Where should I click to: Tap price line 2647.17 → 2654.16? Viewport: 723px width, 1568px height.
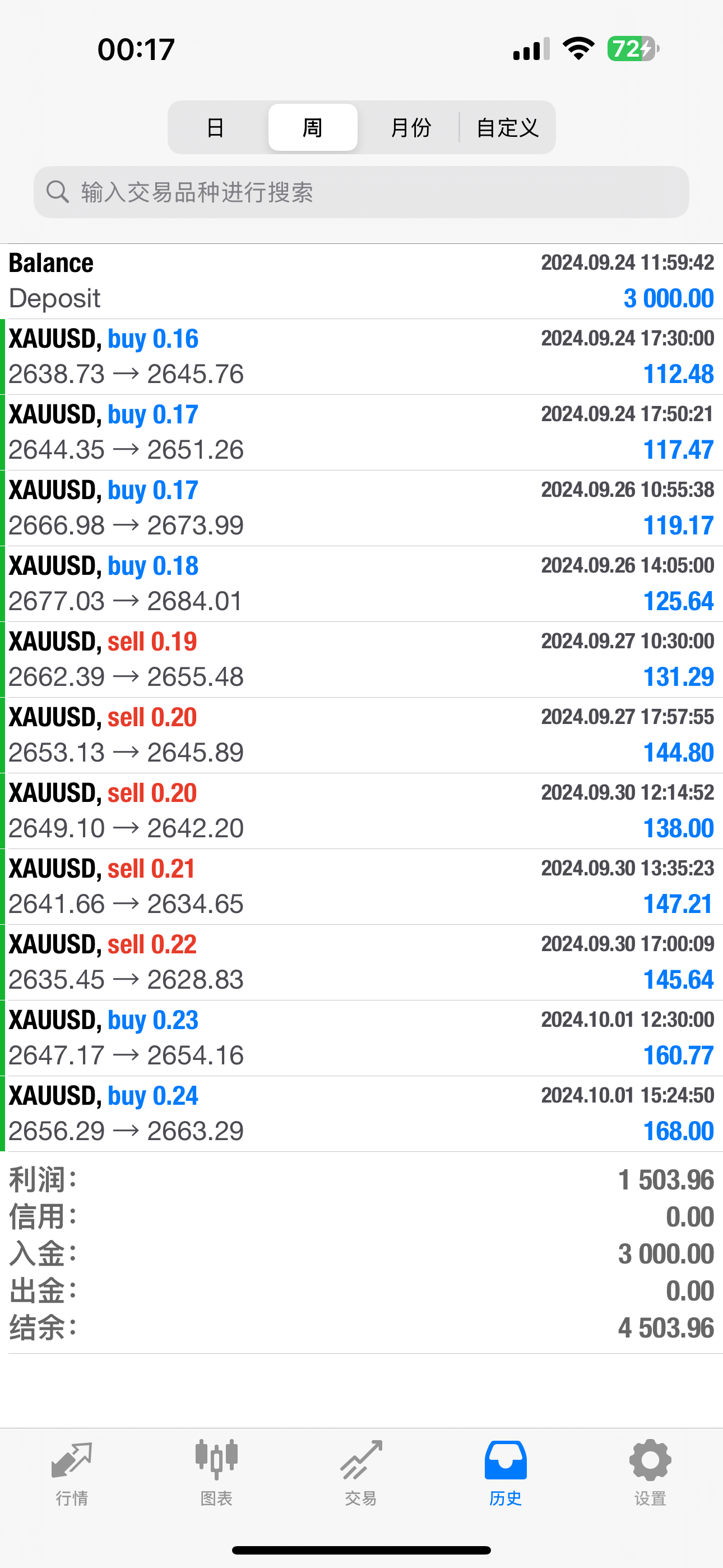click(126, 1055)
